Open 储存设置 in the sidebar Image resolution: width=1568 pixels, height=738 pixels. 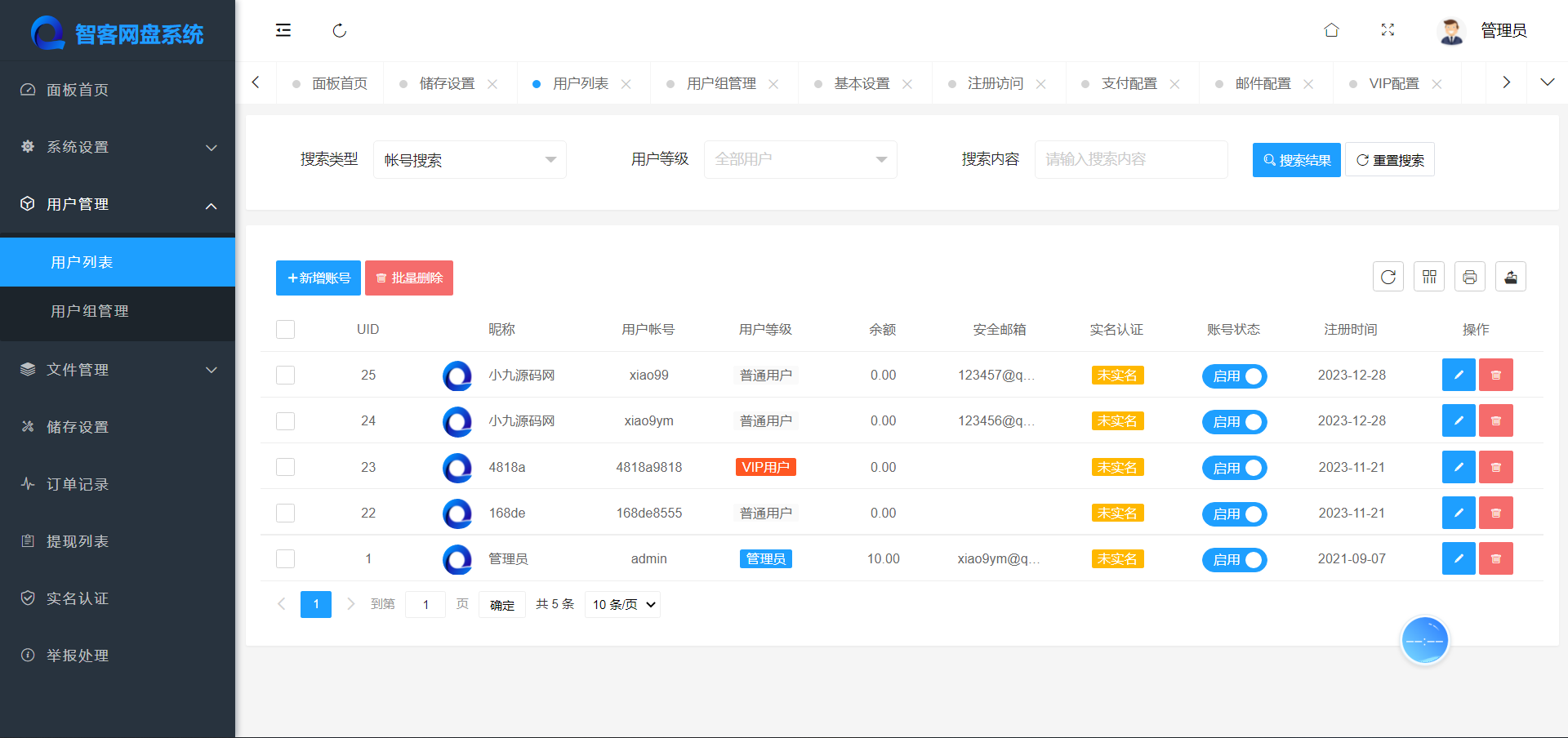(x=118, y=427)
